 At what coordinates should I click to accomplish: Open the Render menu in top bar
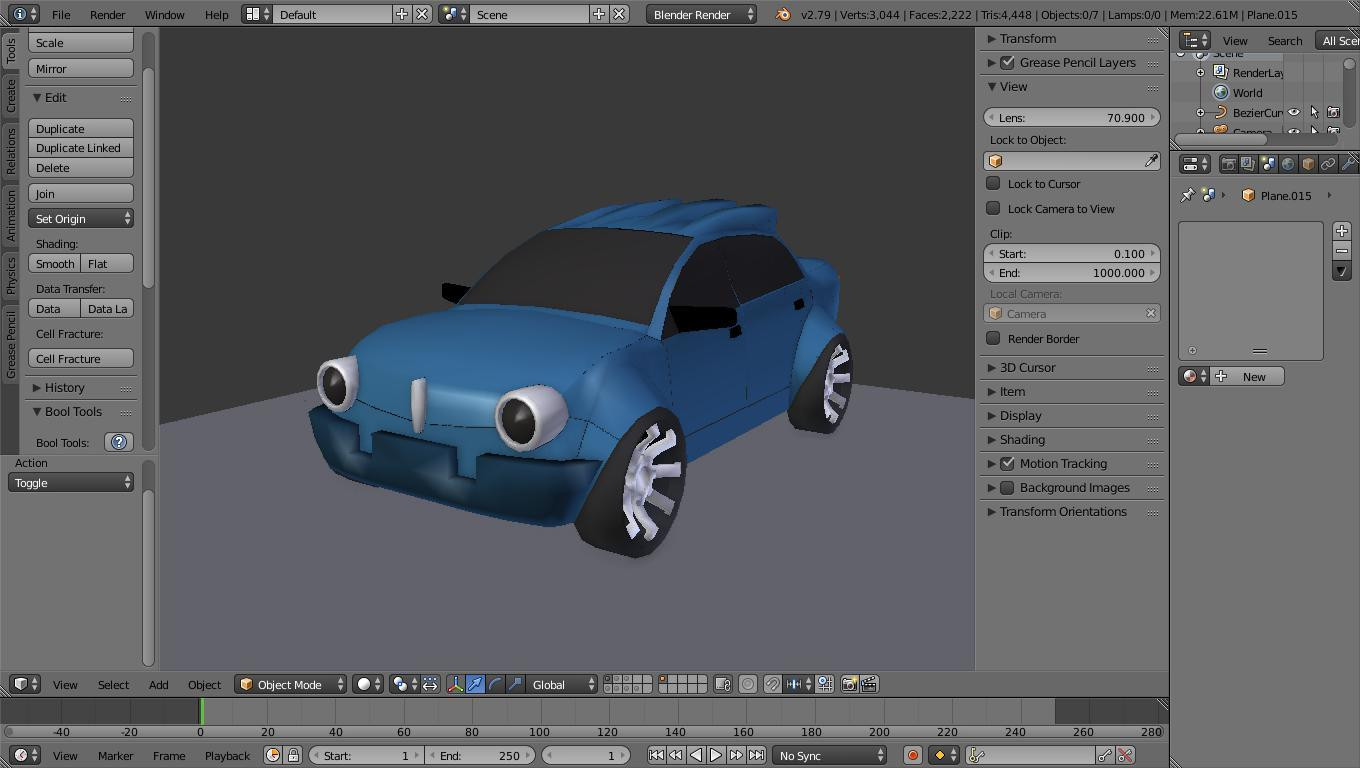[x=107, y=15]
